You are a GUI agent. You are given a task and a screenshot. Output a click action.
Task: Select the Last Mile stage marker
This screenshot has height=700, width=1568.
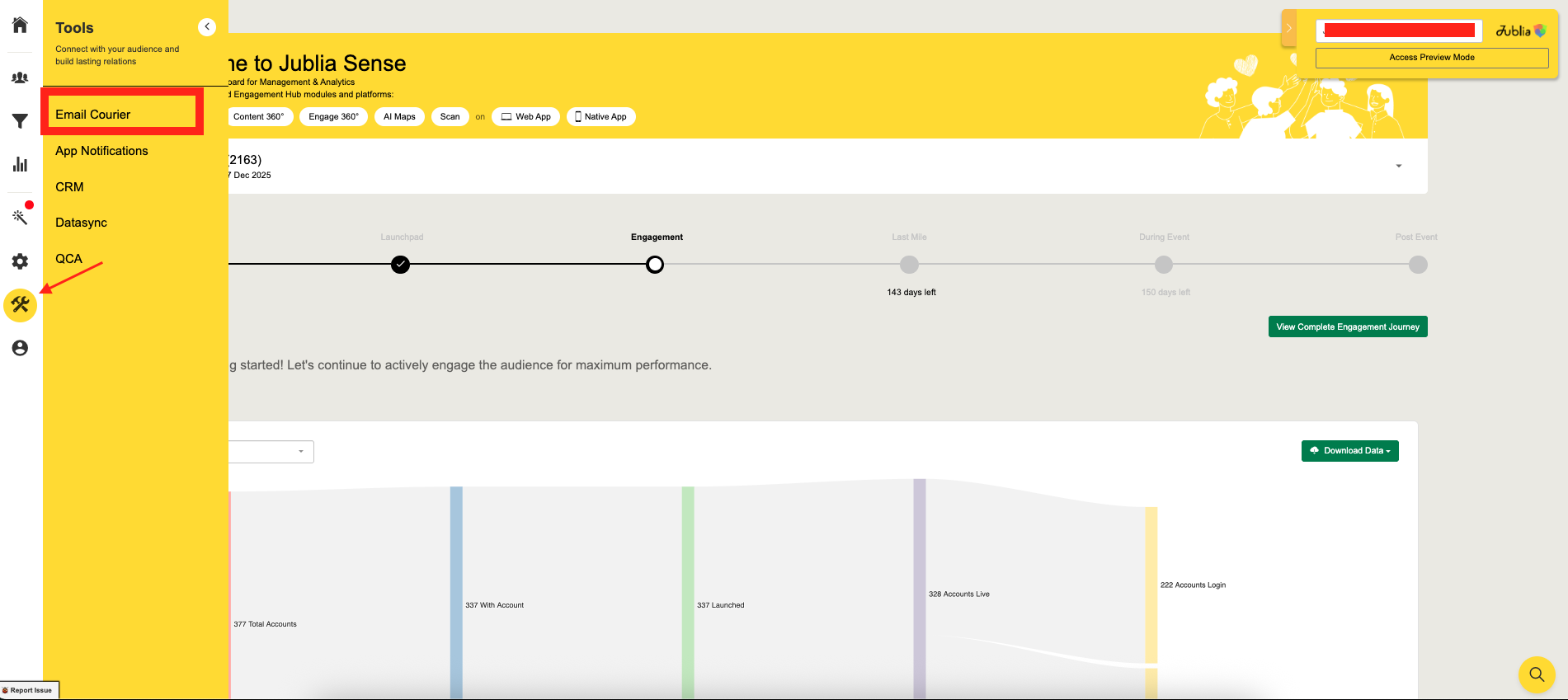909,265
